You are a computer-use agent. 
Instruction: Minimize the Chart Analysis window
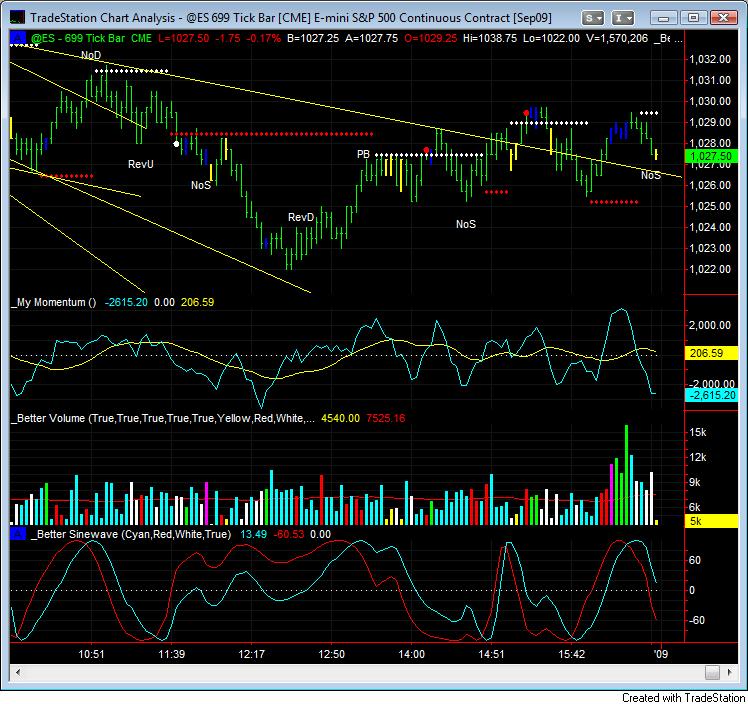(663, 18)
